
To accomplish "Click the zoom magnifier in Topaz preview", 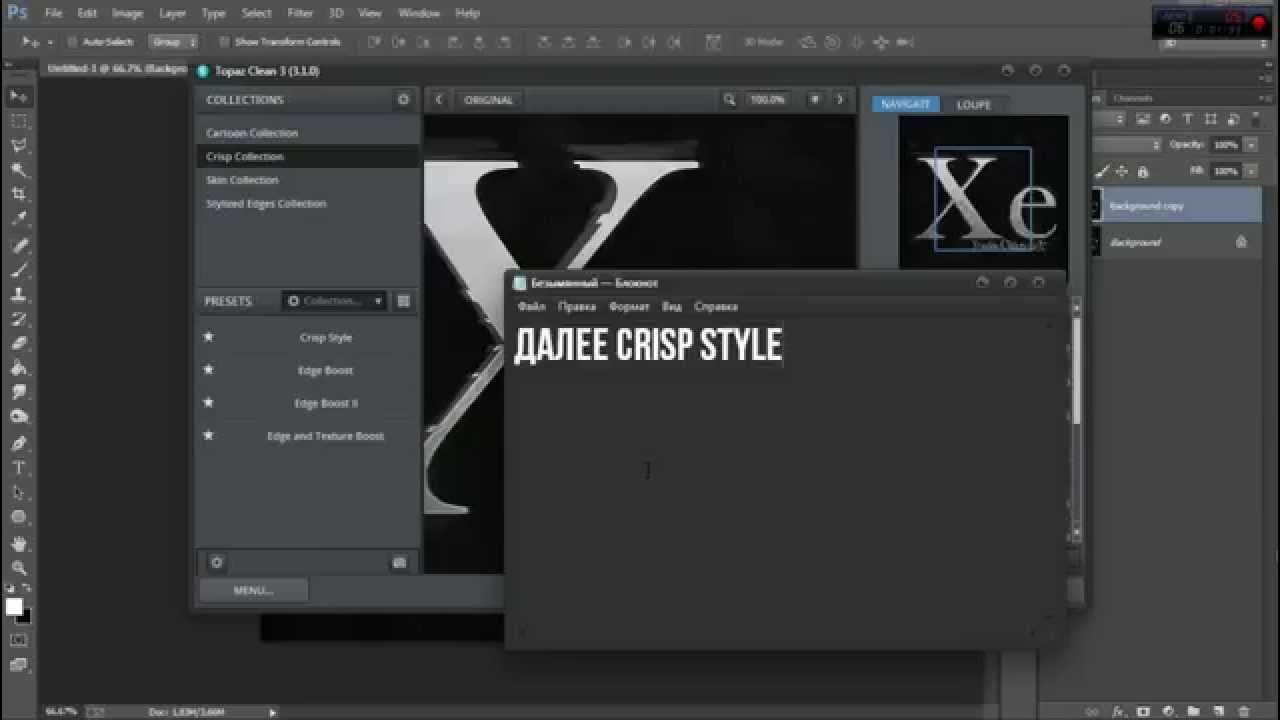I will click(730, 100).
